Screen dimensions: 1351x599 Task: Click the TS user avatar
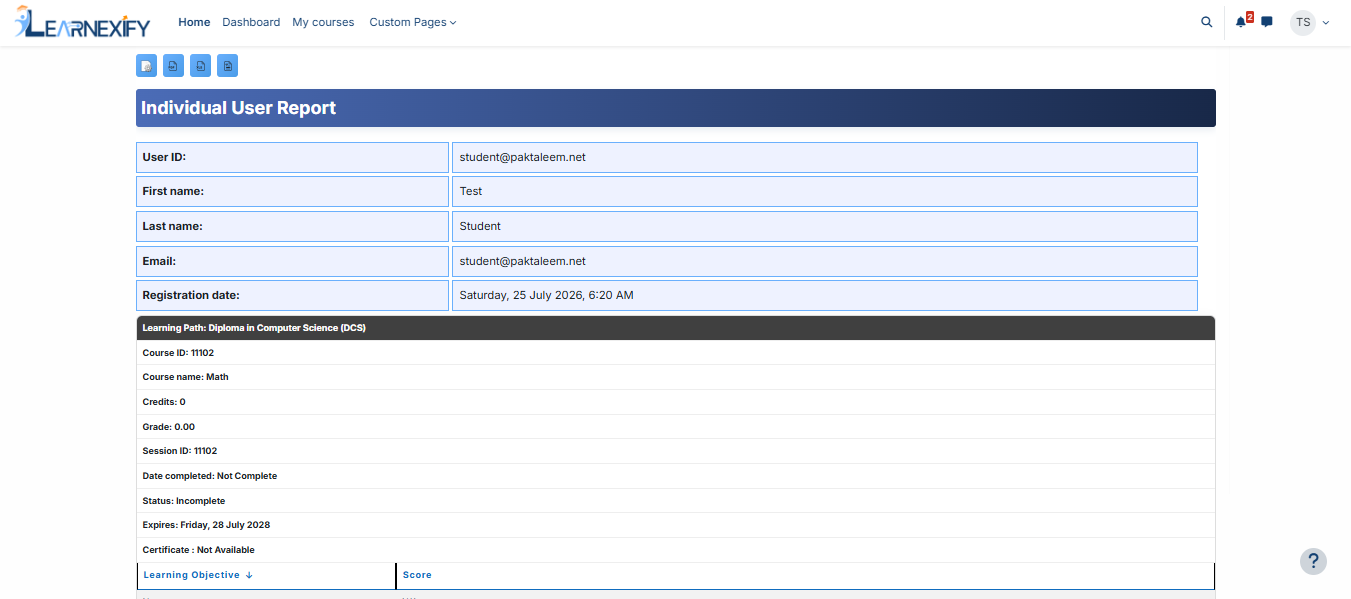(x=1303, y=22)
